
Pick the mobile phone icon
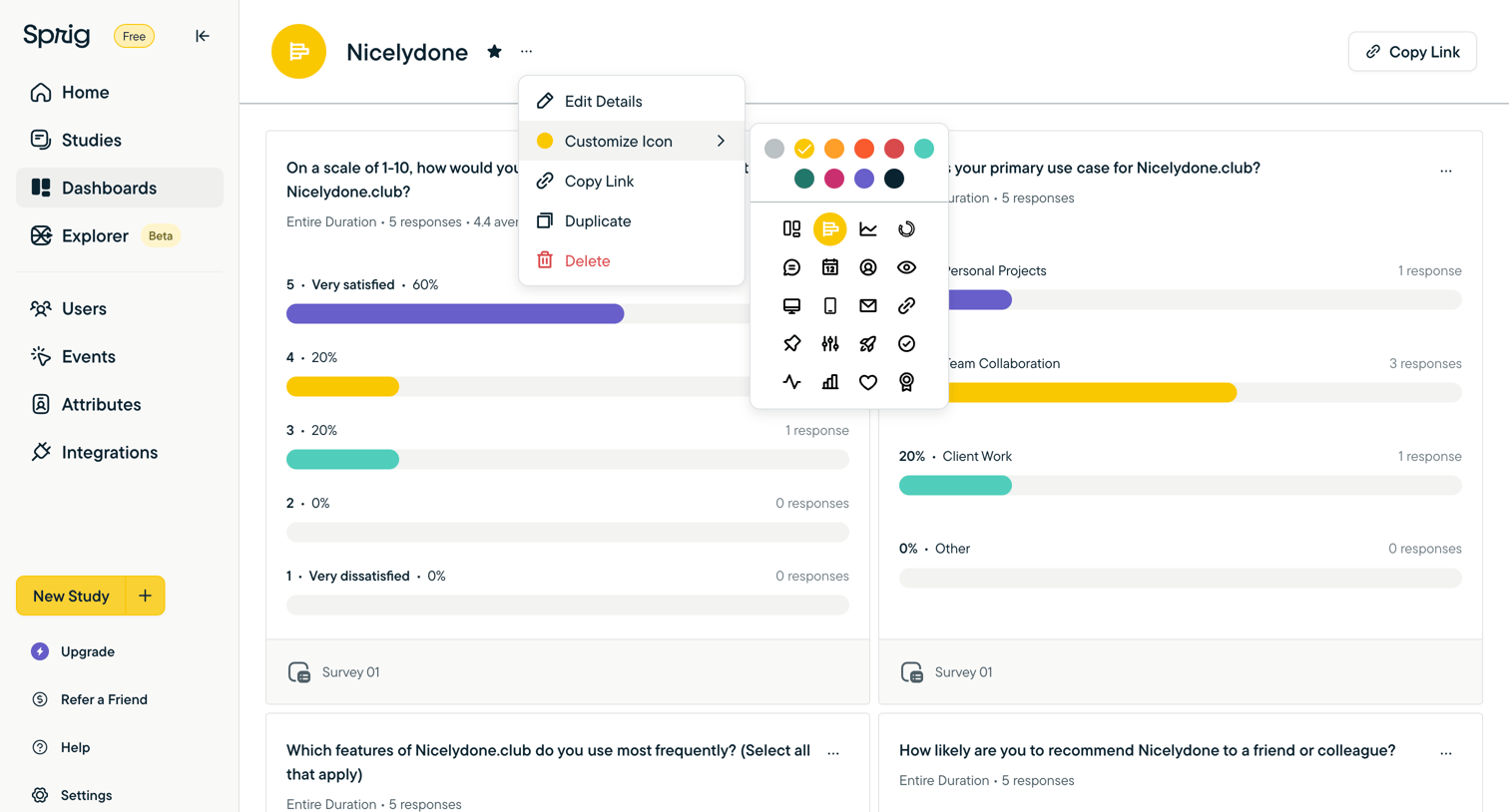[830, 305]
